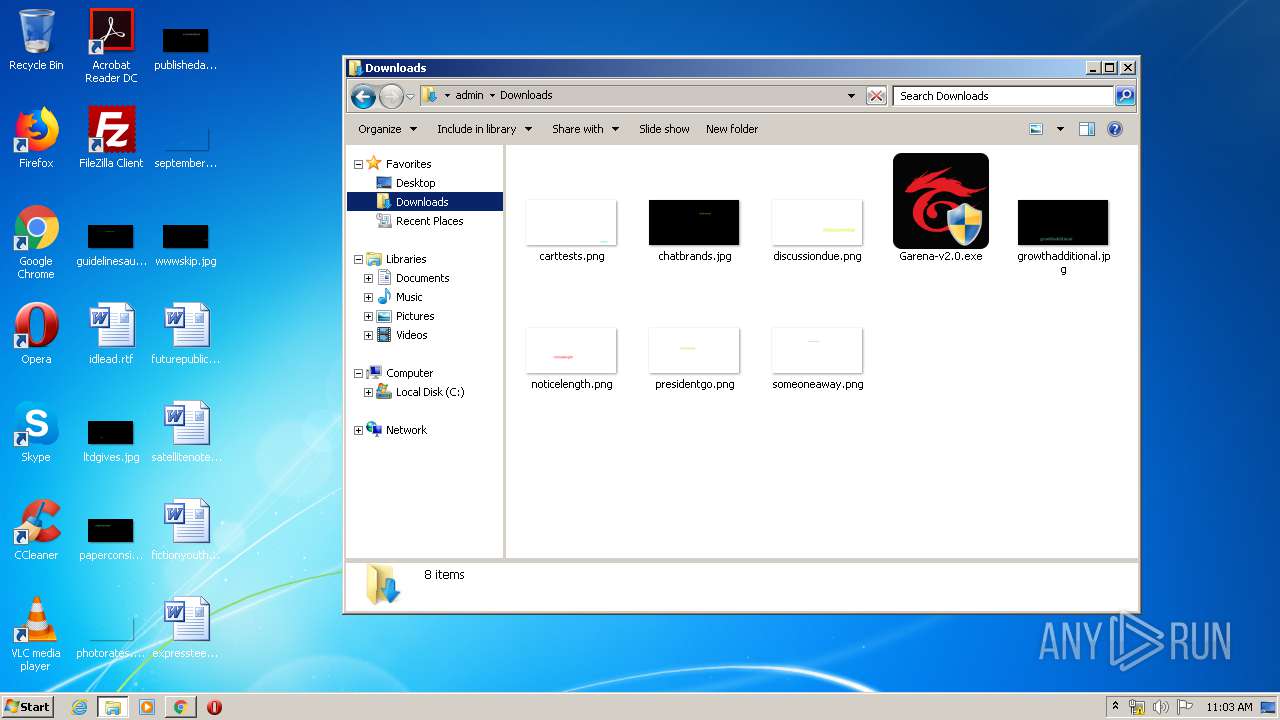Select Garena-v2.0.exe in Downloads
This screenshot has width=1280, height=720.
(x=941, y=208)
